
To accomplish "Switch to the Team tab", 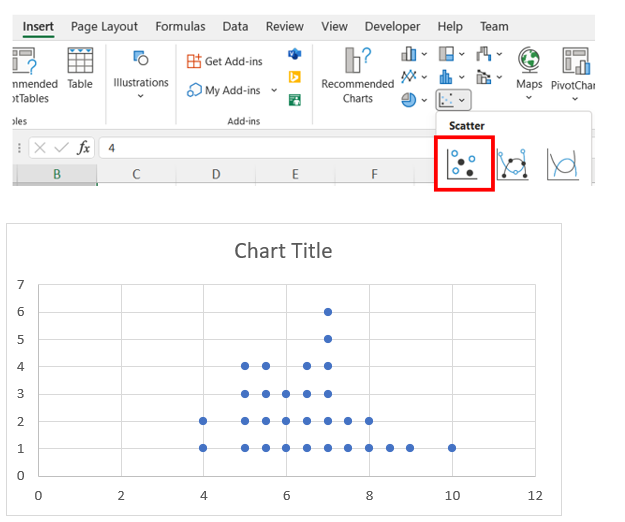I will coord(494,27).
